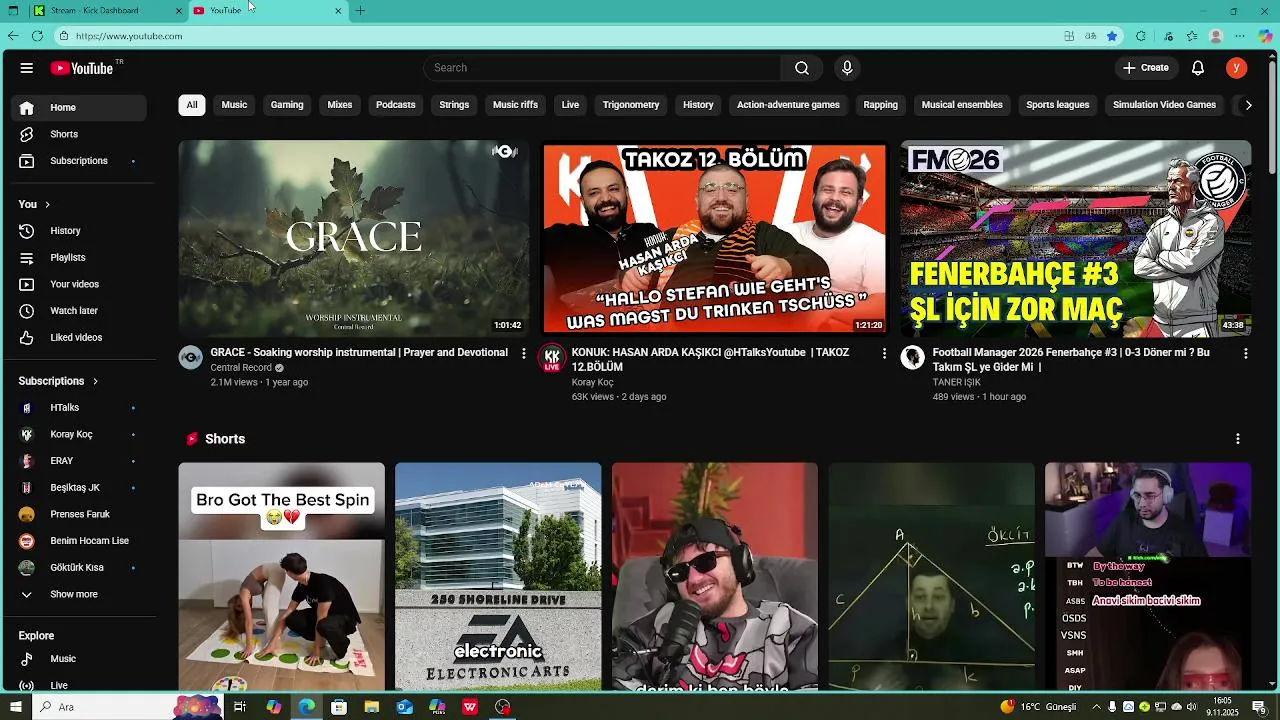Click the Create button
The height and width of the screenshot is (720, 1280).
(x=1145, y=68)
